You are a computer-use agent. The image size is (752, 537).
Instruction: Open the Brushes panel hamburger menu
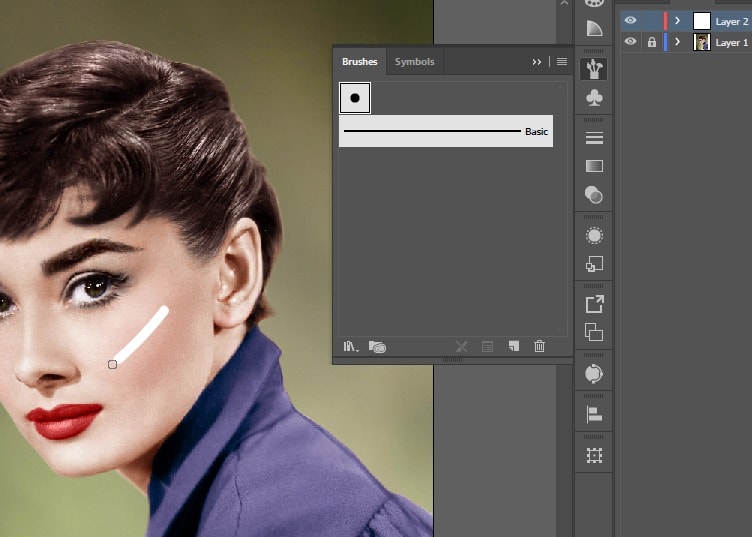[x=562, y=61]
